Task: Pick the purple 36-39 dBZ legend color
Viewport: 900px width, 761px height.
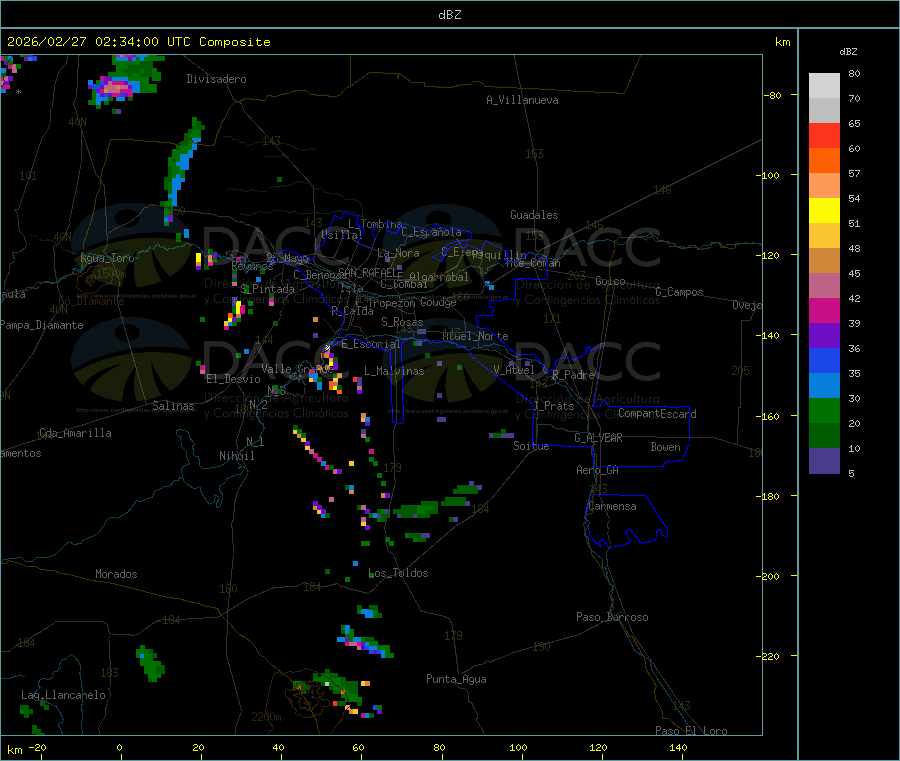Action: coord(824,336)
